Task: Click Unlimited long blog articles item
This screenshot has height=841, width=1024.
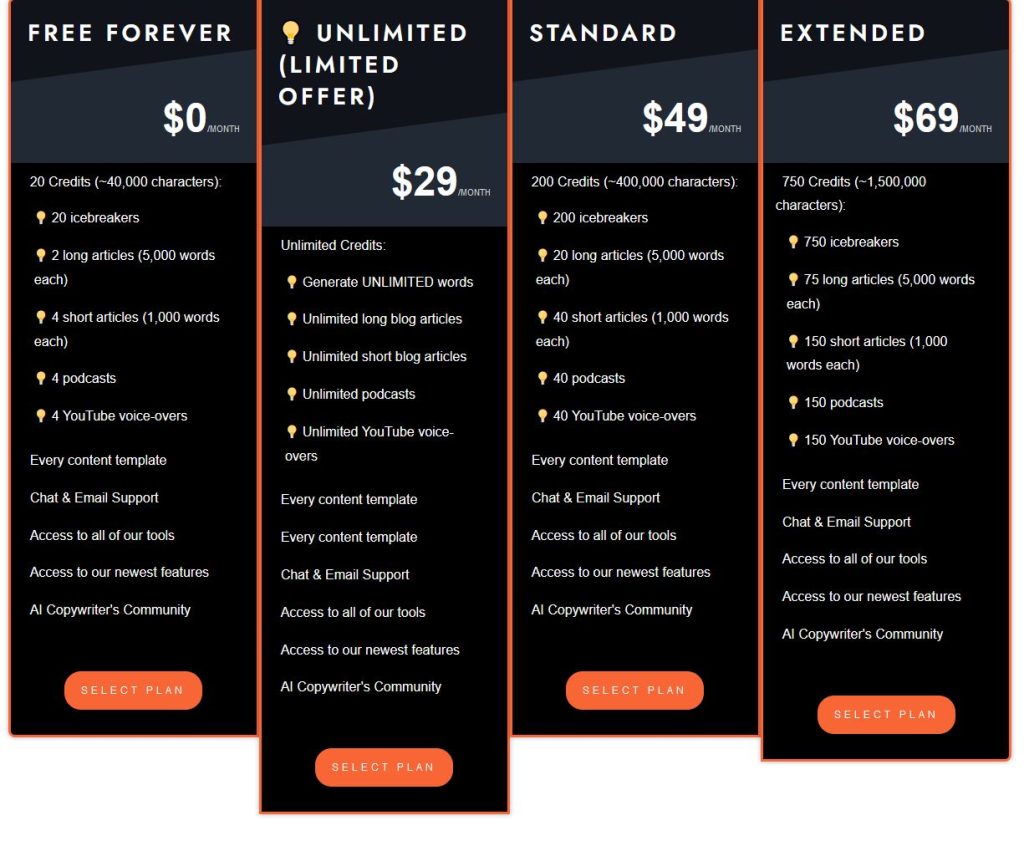Action: pos(382,319)
